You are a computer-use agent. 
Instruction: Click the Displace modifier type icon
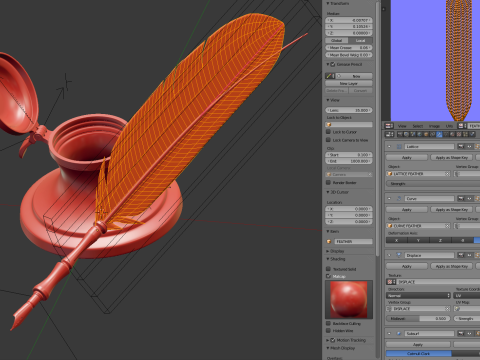pos(399,255)
